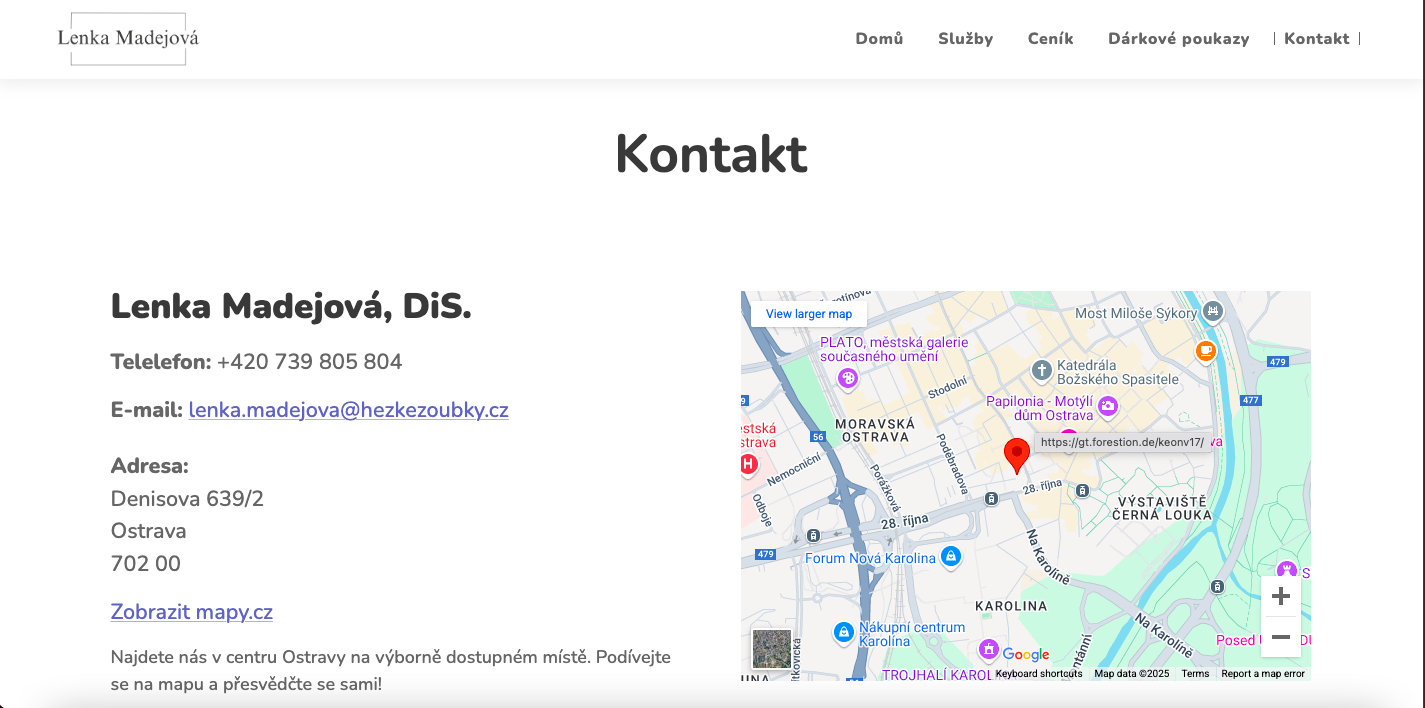
Task: Open the Dárkové poukazy page
Action: tap(1178, 38)
